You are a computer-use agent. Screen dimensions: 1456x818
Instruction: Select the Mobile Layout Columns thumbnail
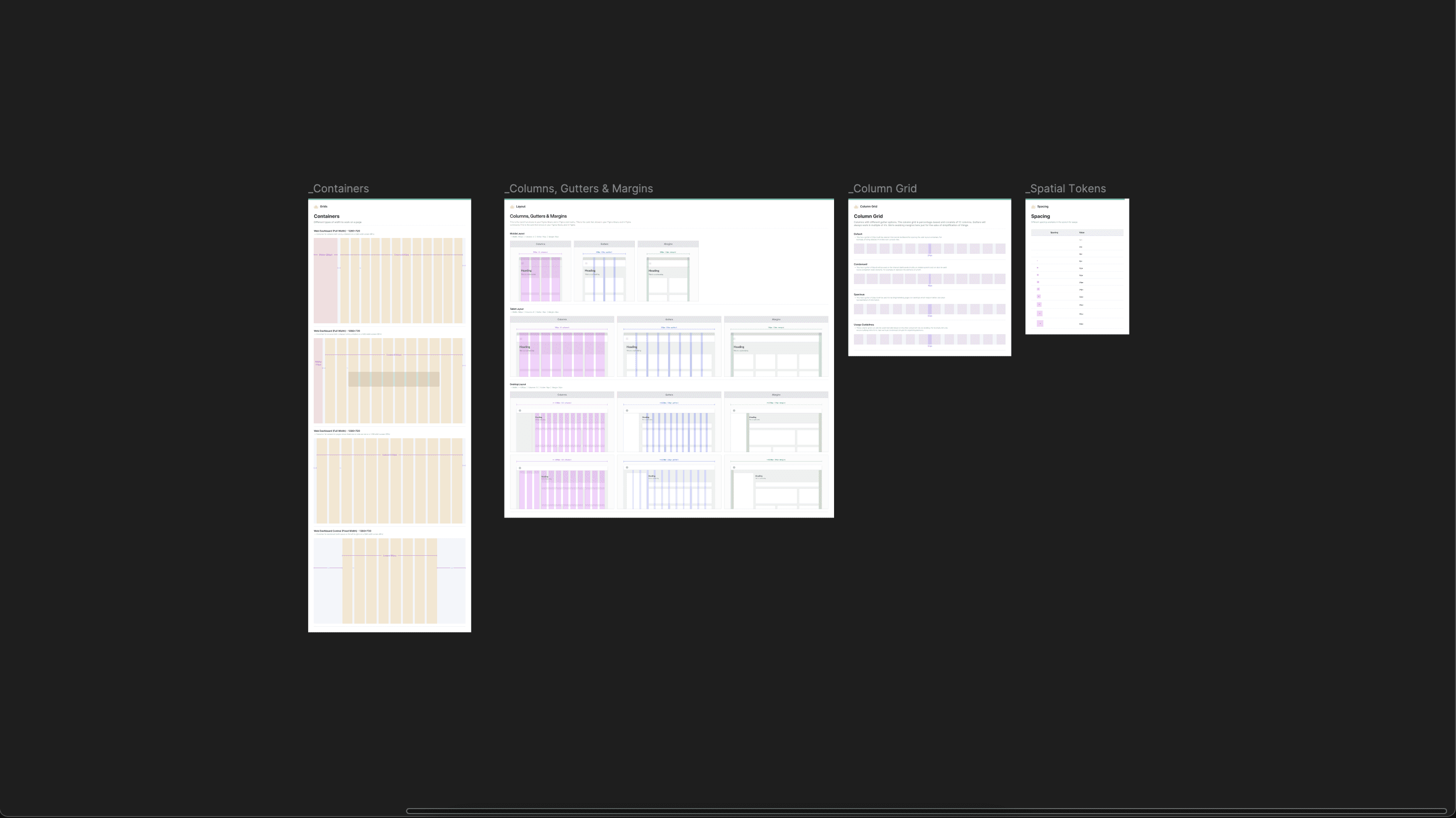pyautogui.click(x=540, y=277)
